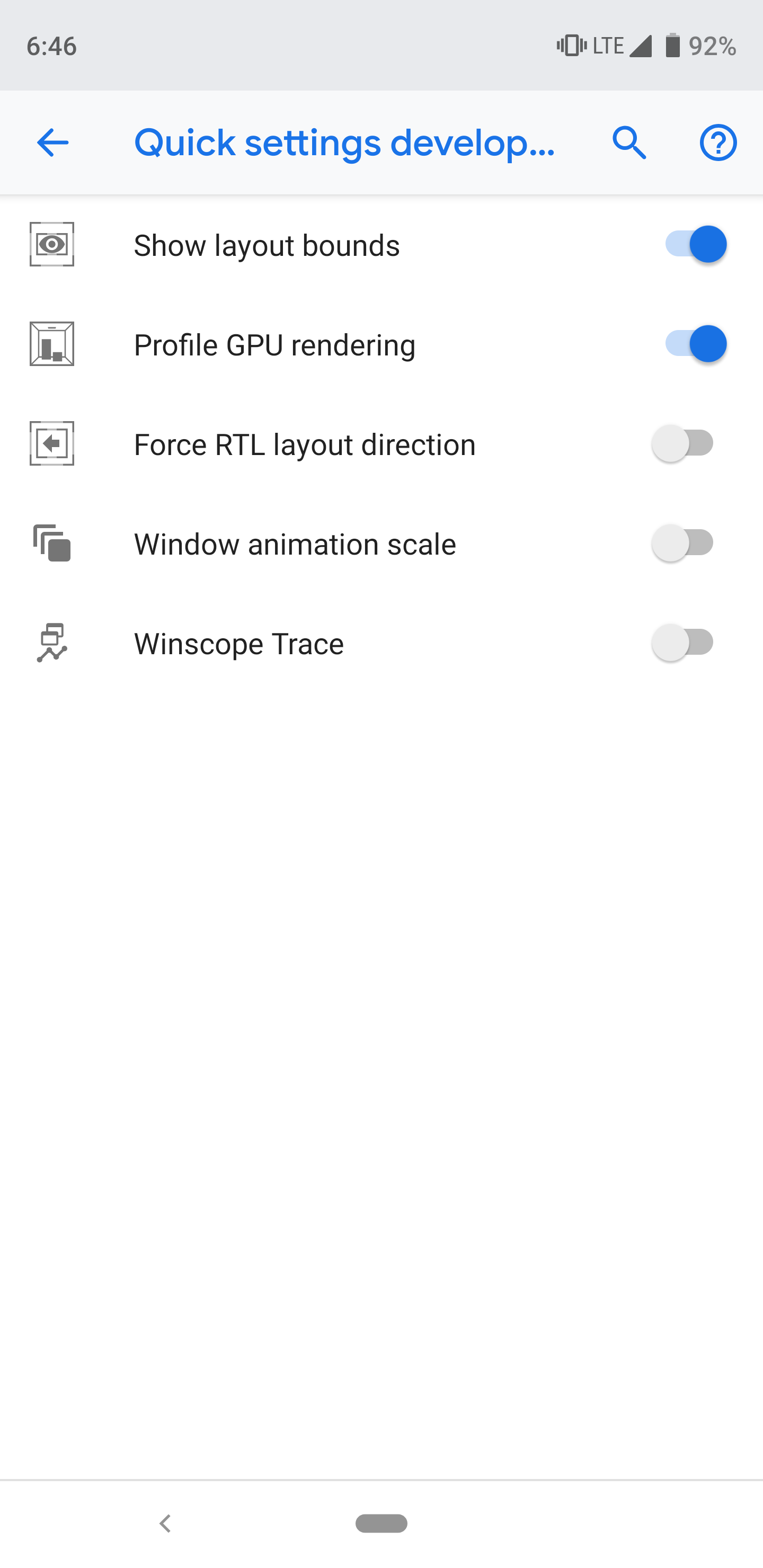Enable Force RTL layout direction switch
The image size is (763, 1568).
pyautogui.click(x=682, y=444)
